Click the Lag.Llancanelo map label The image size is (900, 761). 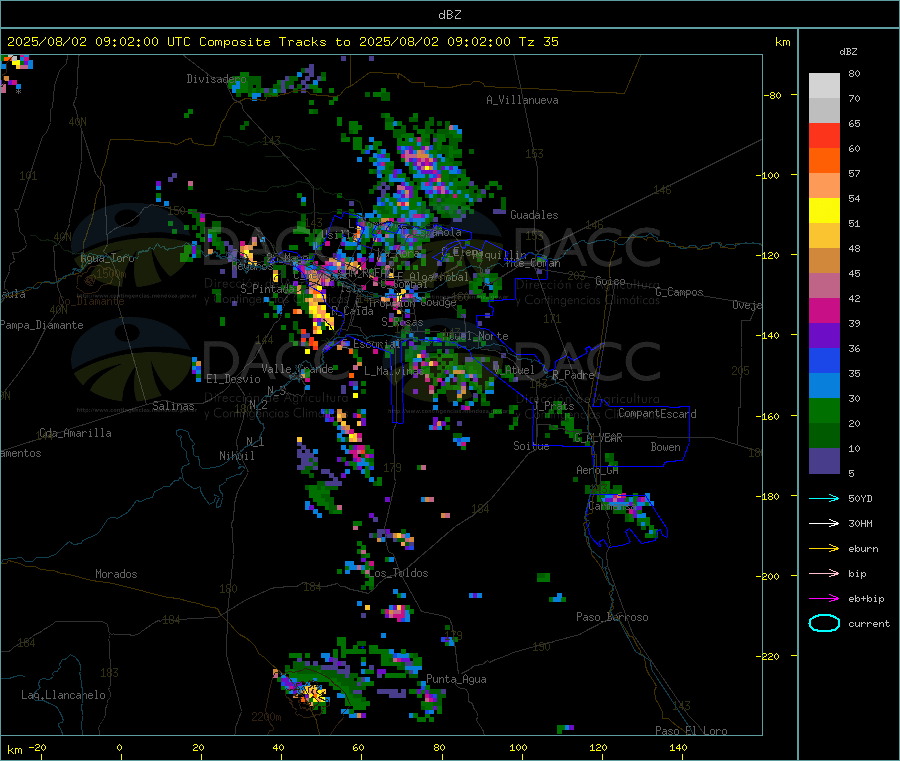pos(63,695)
